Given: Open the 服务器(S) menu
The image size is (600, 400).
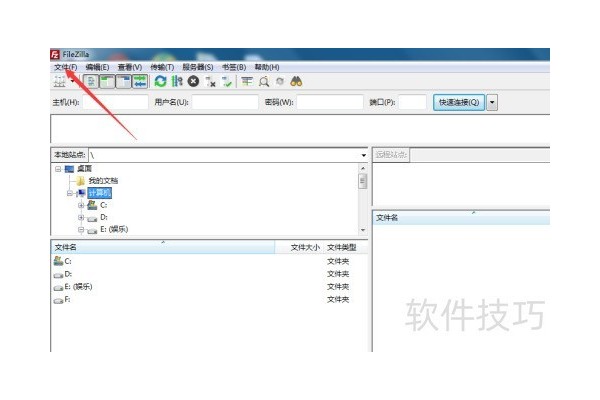Looking at the screenshot, I should click(197, 67).
